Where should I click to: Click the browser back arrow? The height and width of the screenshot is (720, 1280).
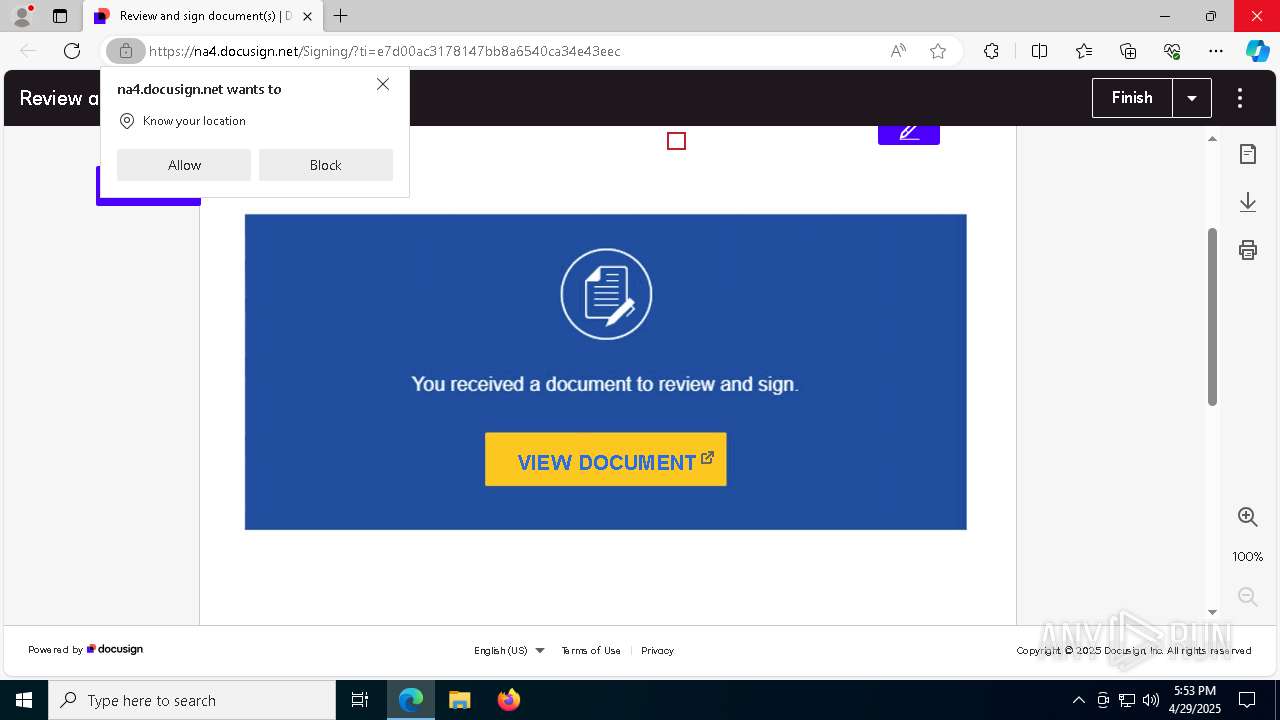click(28, 51)
